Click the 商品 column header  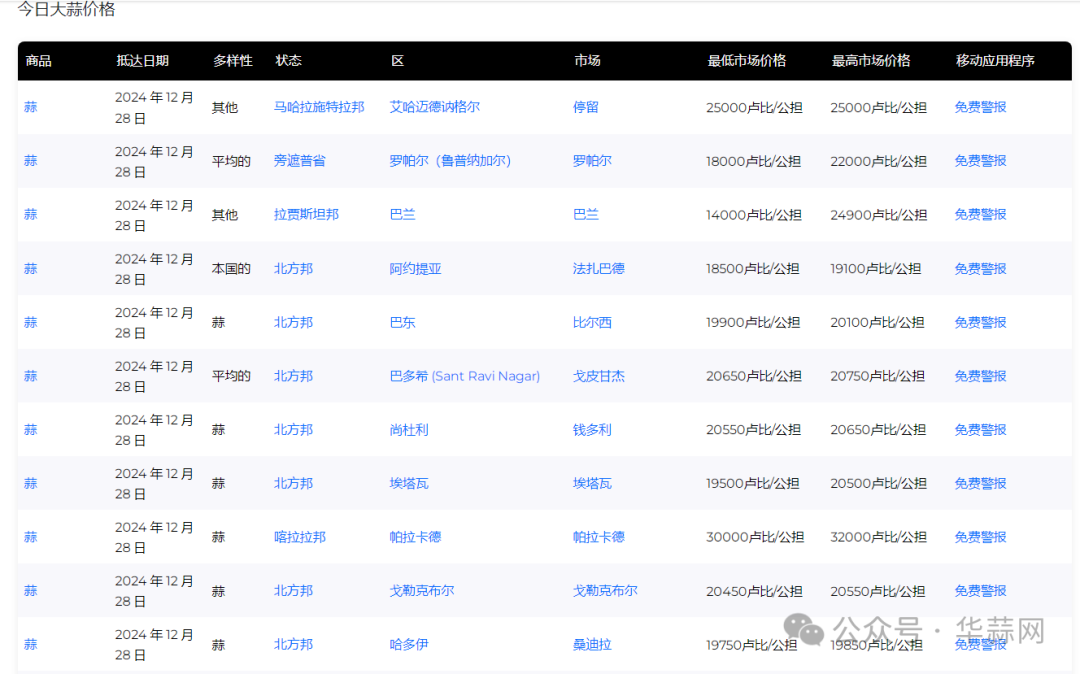click(39, 61)
